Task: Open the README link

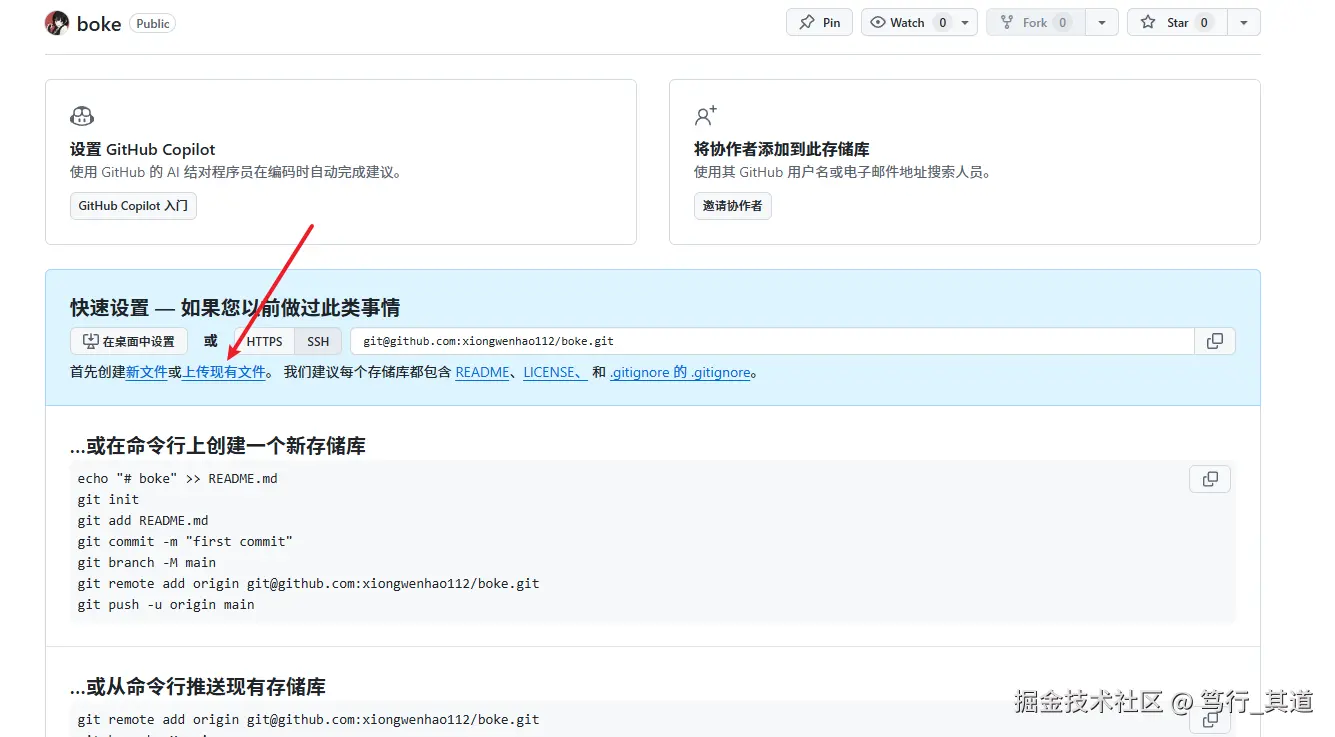Action: [482, 372]
